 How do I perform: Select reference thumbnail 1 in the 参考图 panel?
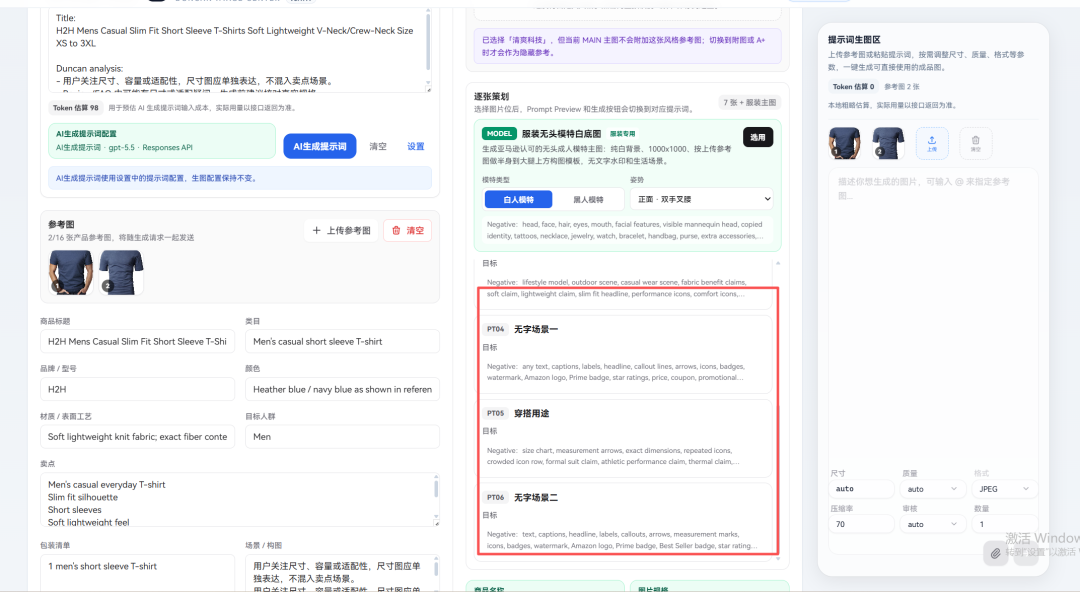(x=71, y=272)
